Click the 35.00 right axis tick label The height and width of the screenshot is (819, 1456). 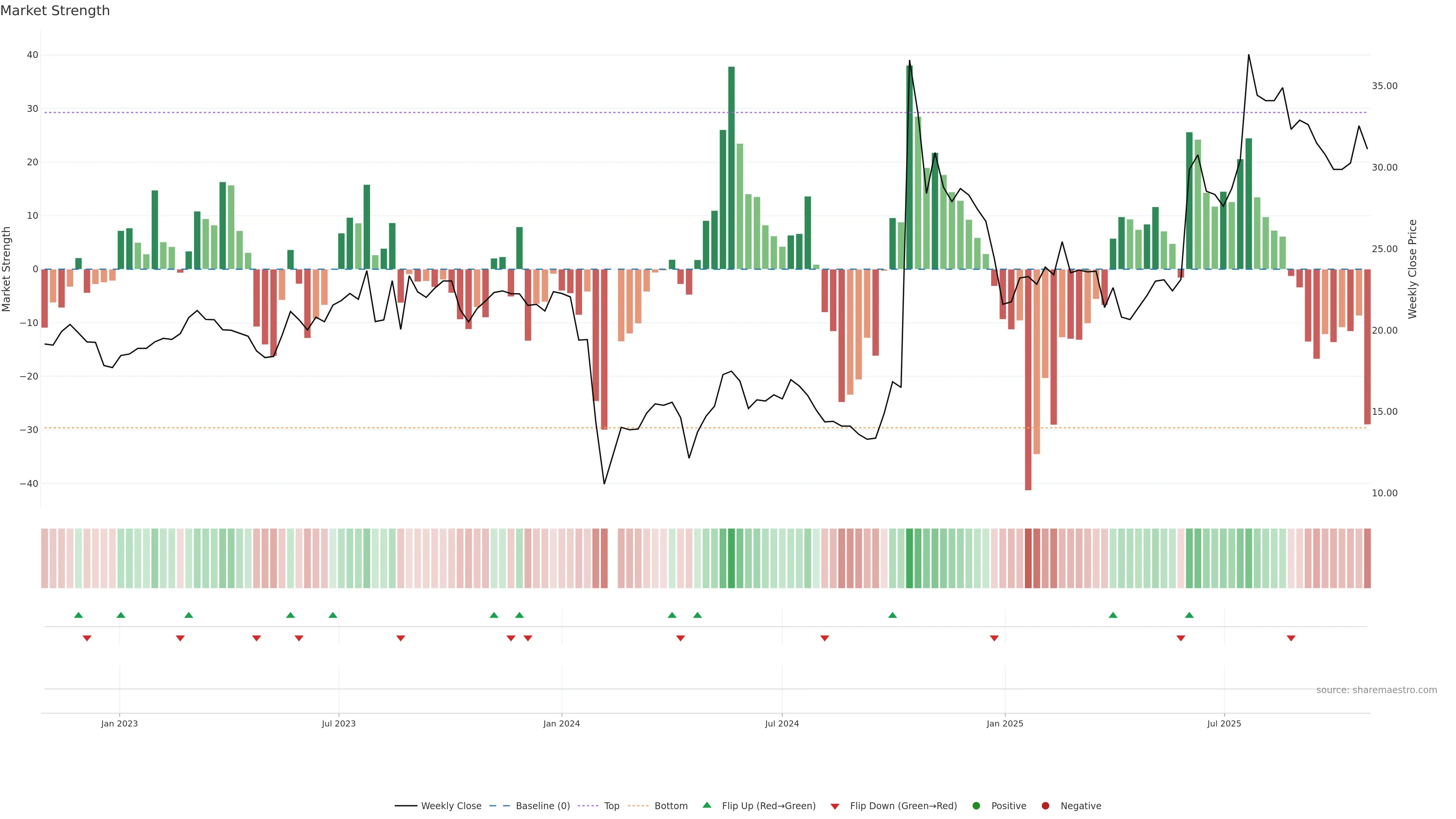[1384, 86]
